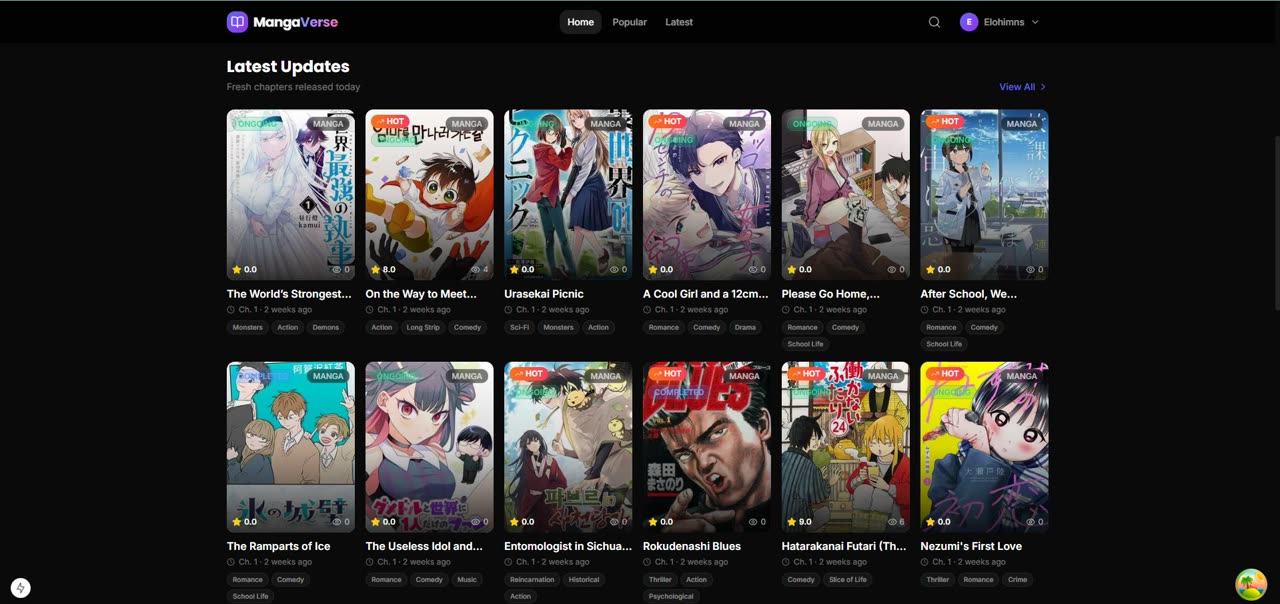Follow the View All link
1280x604 pixels.
pyautogui.click(x=1022, y=87)
